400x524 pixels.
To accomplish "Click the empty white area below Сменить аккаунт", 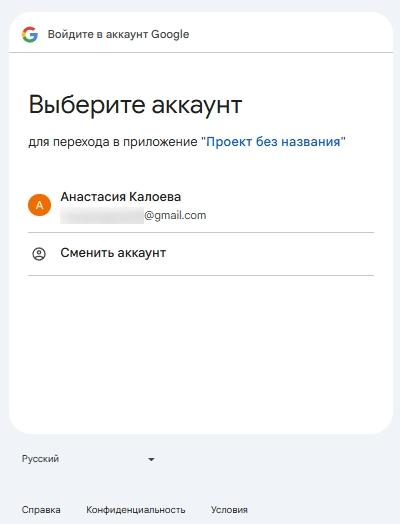I will pos(201,351).
